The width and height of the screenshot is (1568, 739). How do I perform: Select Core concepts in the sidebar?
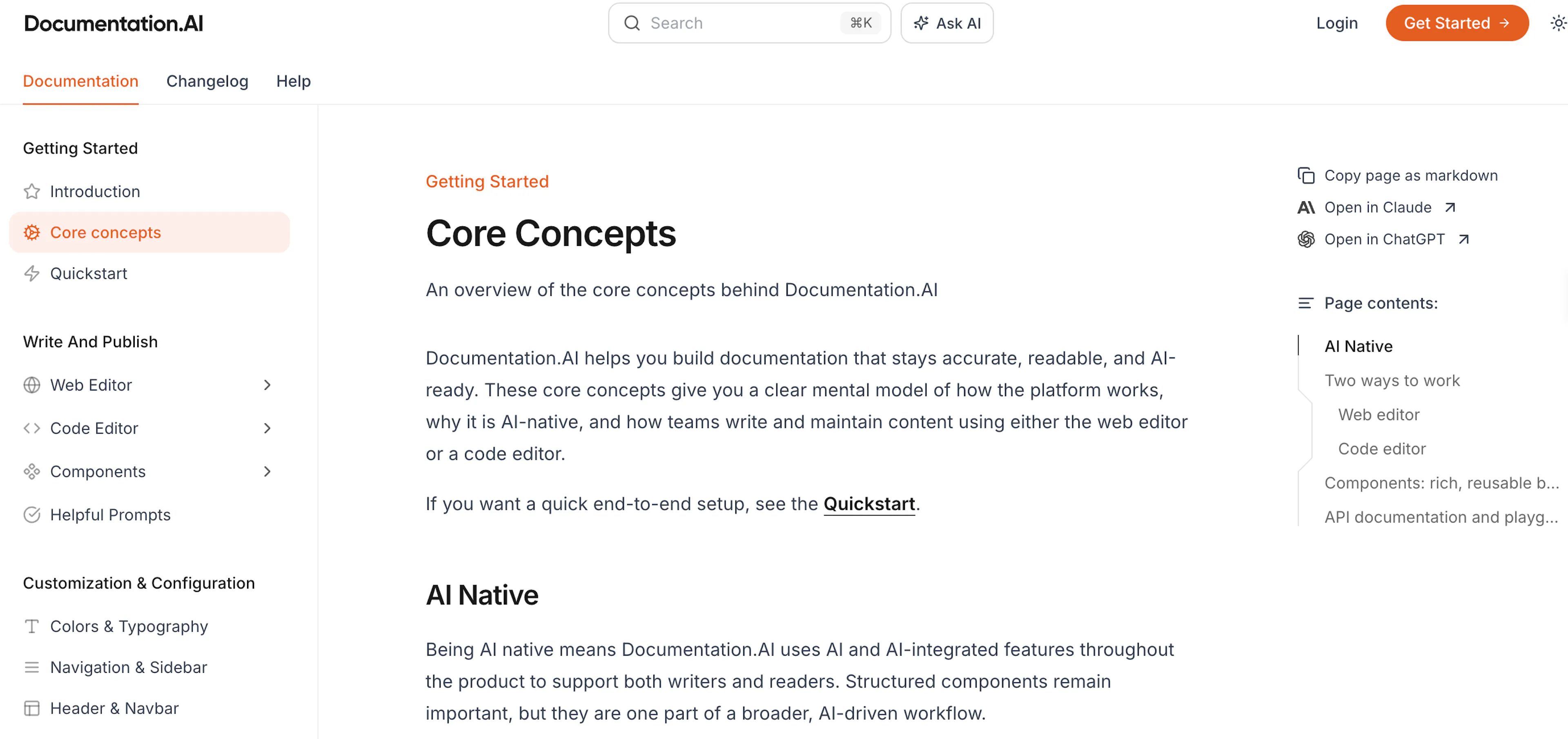150,232
